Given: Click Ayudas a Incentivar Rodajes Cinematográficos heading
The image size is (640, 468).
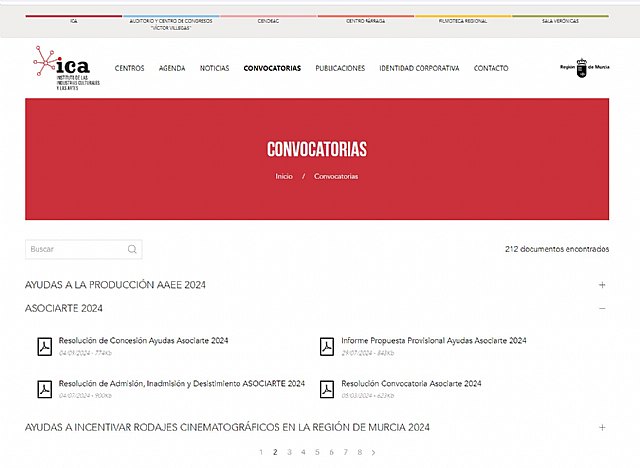Looking at the screenshot, I should click(227, 428).
